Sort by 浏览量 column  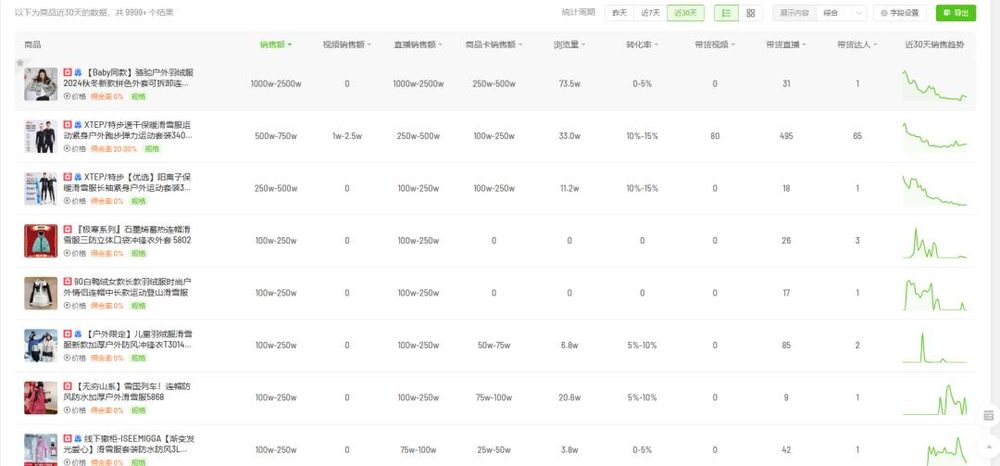pos(569,45)
